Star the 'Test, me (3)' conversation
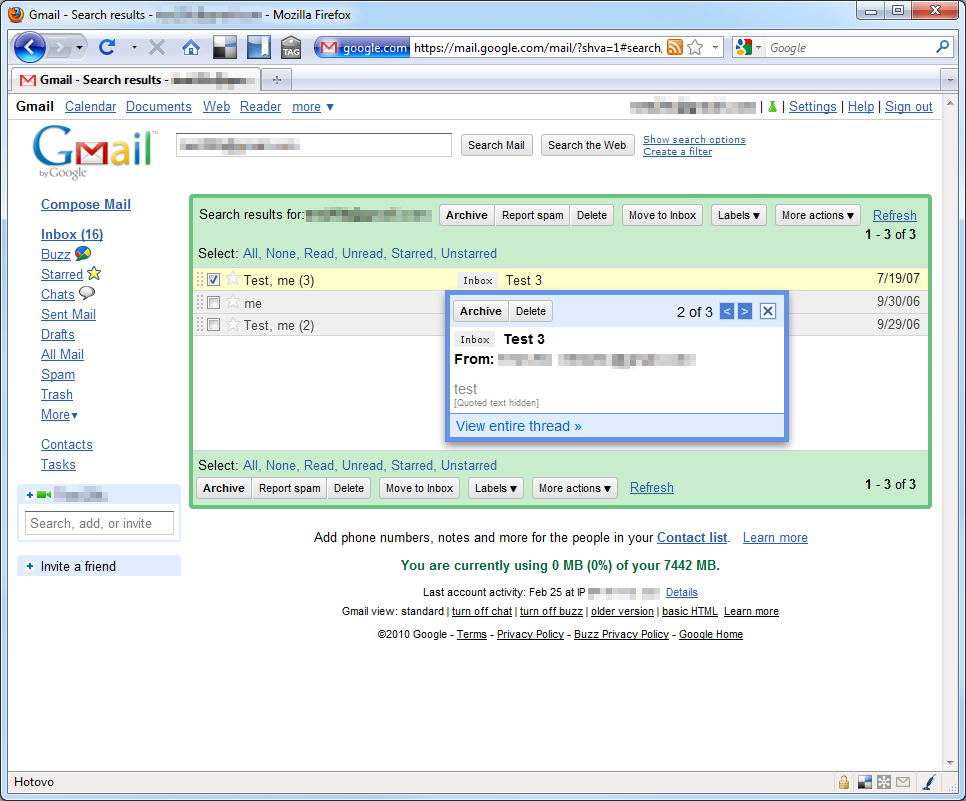This screenshot has width=966, height=801. pos(233,280)
